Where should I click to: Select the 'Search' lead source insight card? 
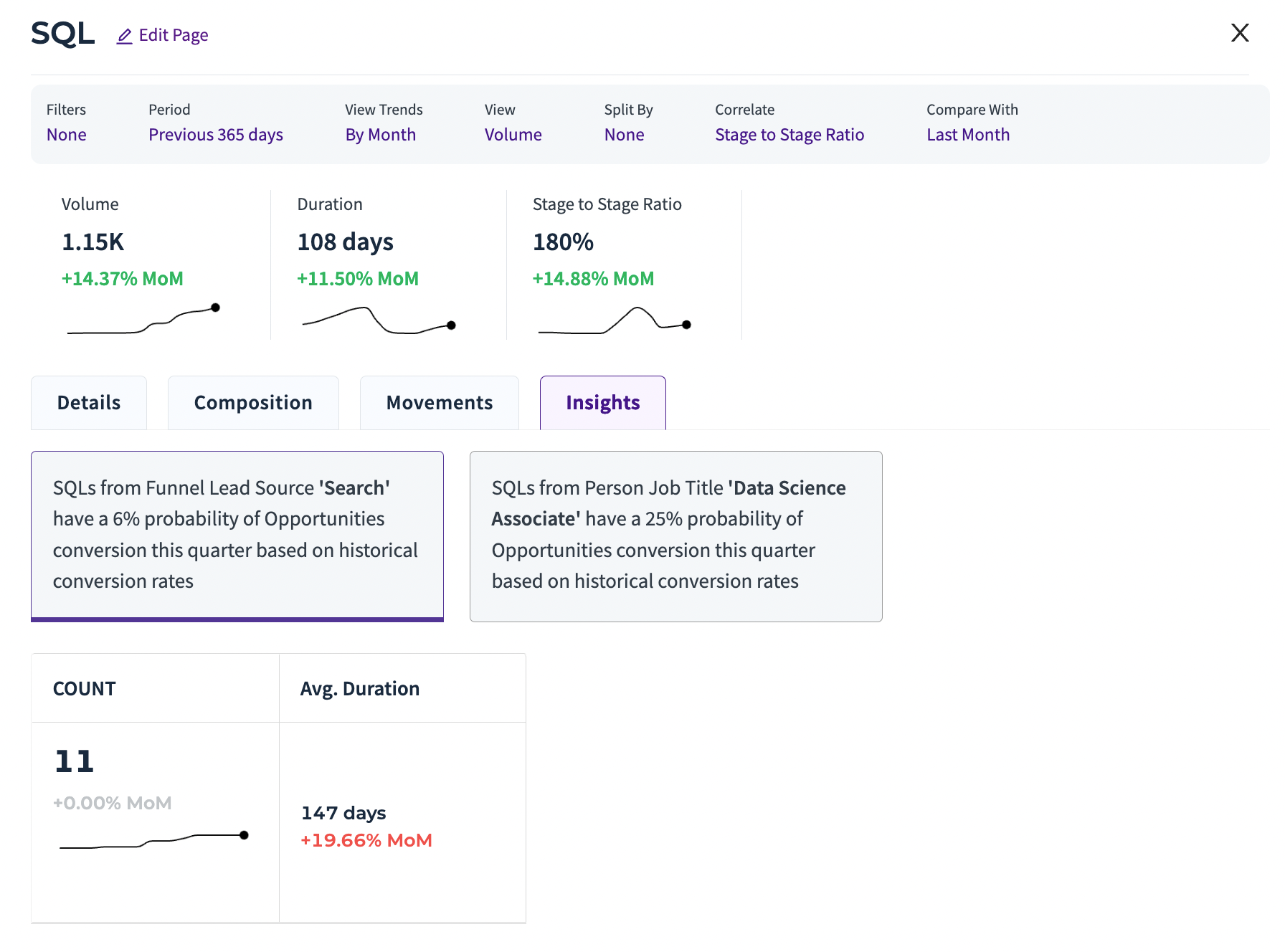(237, 535)
